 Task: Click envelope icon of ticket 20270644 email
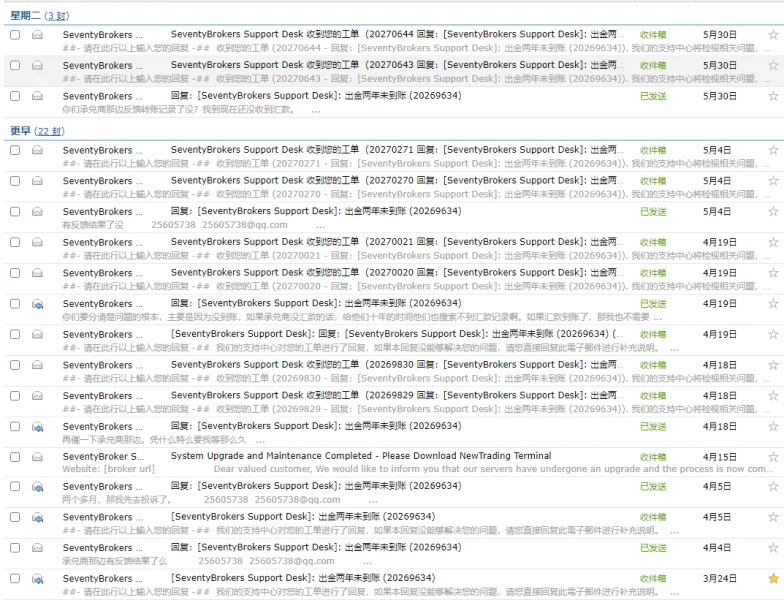[37, 35]
